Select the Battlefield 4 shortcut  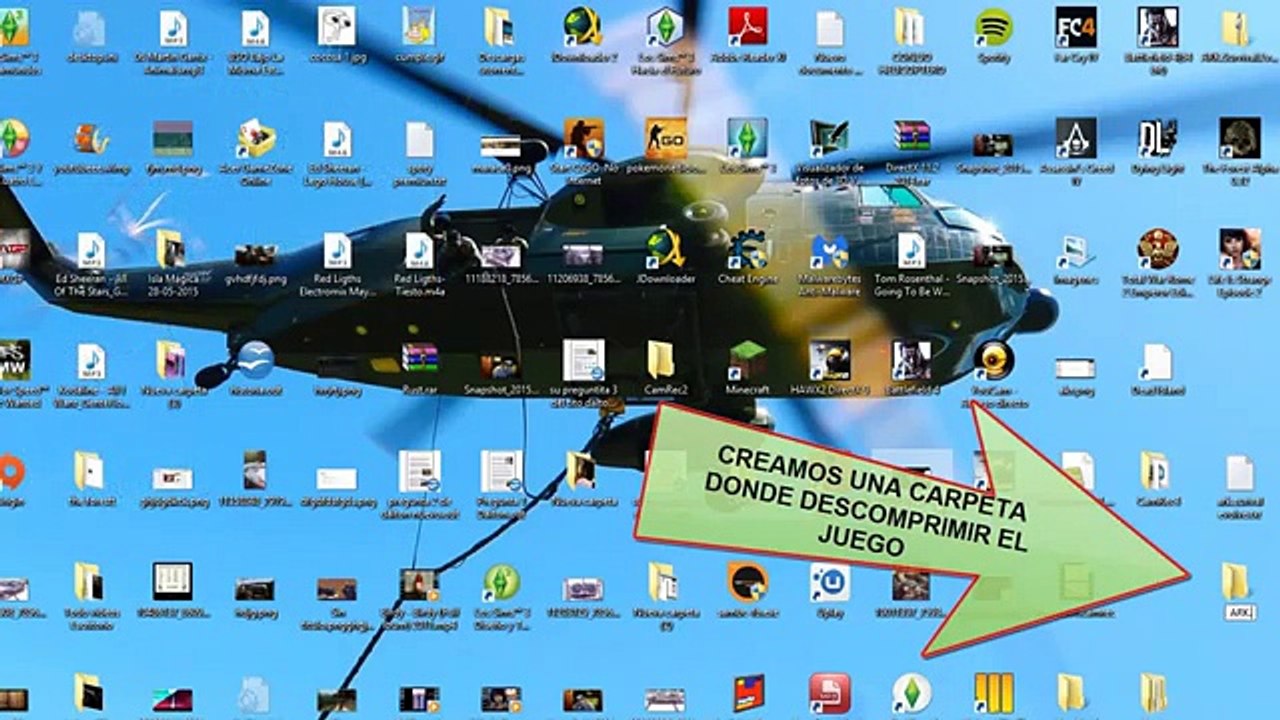click(911, 360)
